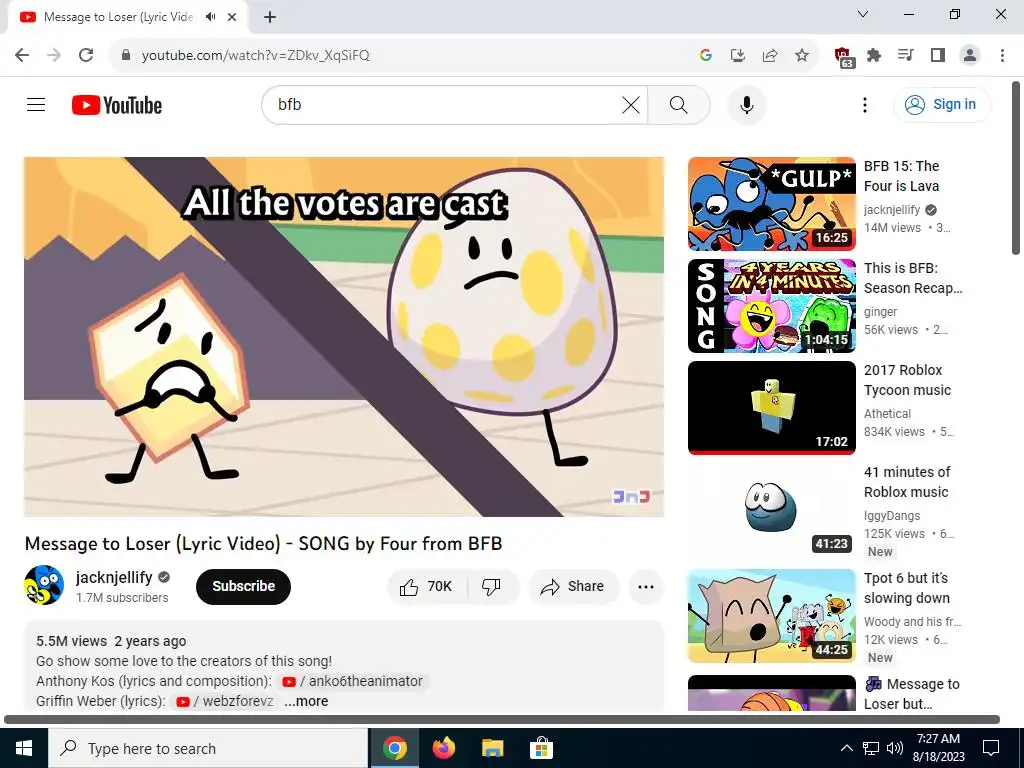This screenshot has height=768, width=1024.
Task: Click the Share button
Action: [x=573, y=586]
